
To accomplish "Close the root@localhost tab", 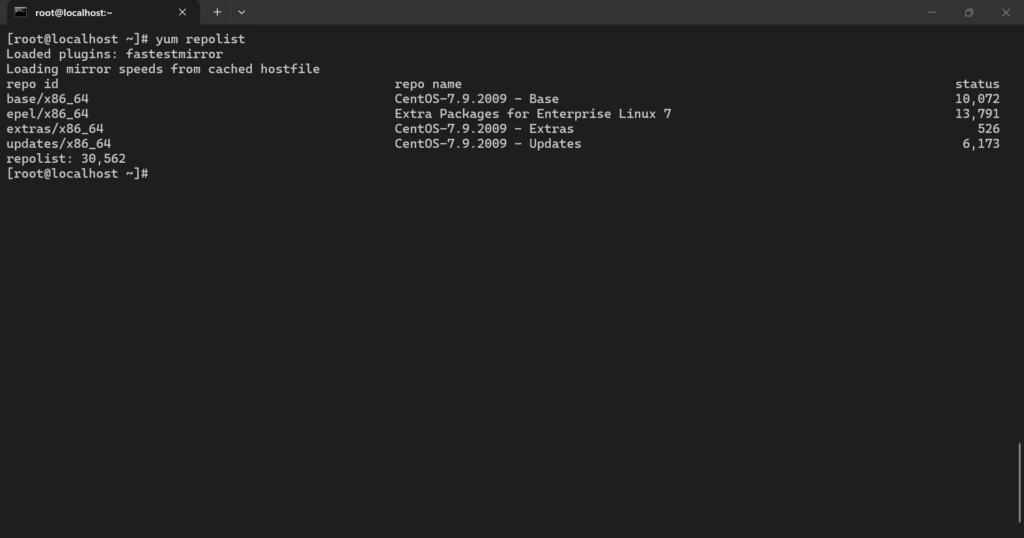I will coord(182,12).
